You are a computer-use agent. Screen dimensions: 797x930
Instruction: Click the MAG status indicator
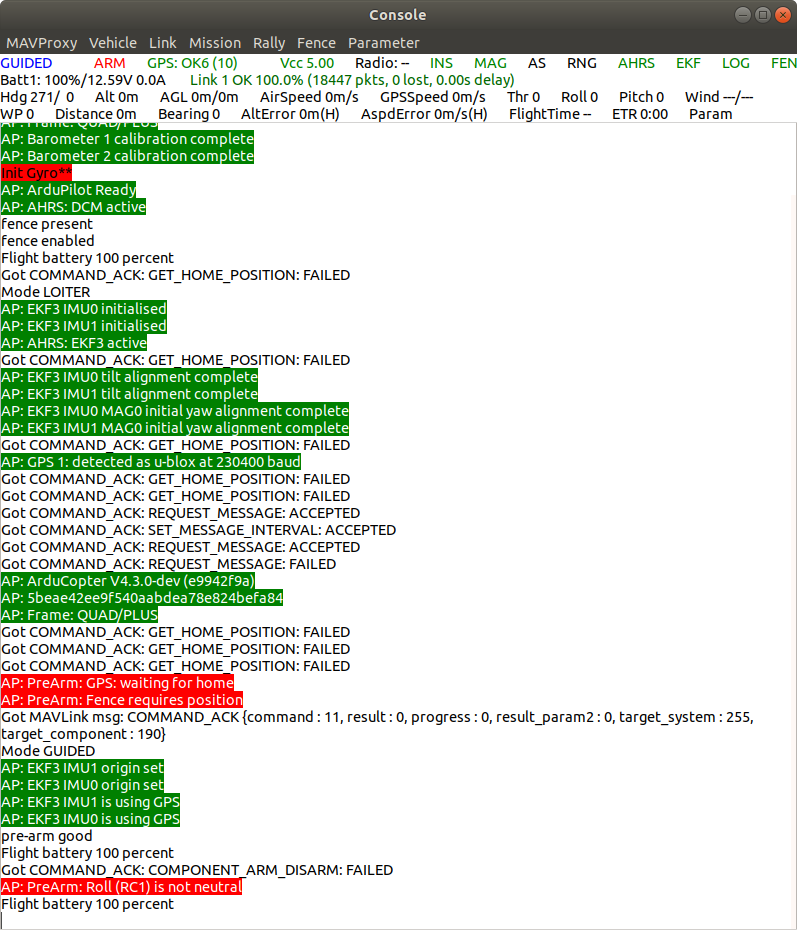coord(490,63)
